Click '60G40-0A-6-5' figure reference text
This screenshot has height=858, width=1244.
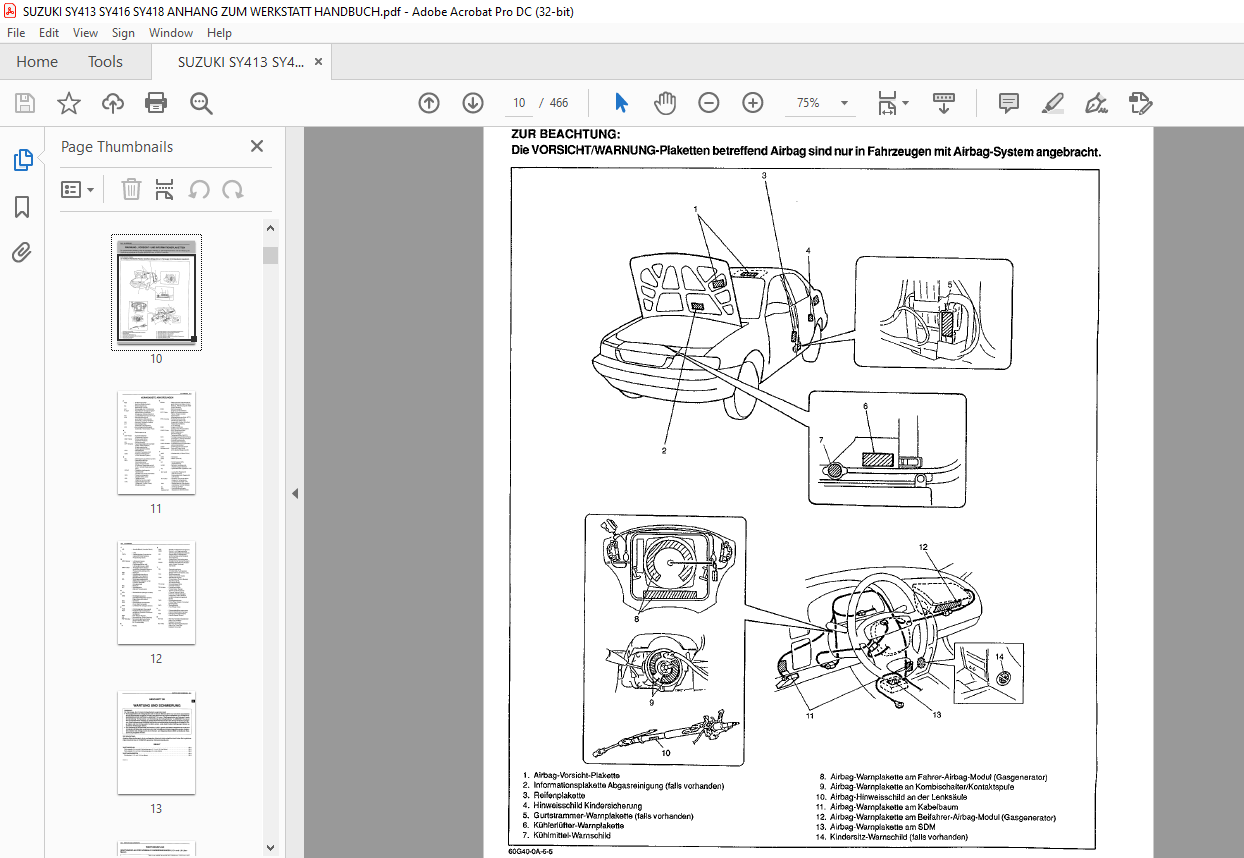pos(530,852)
